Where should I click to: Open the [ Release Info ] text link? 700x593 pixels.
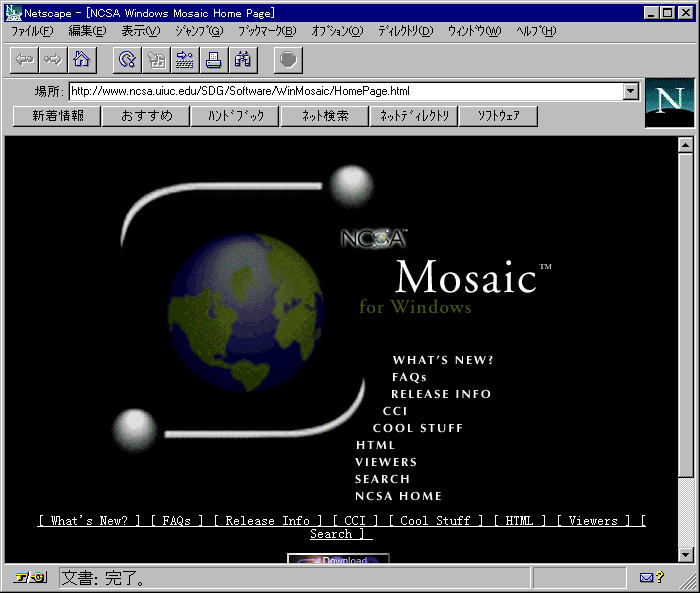click(x=268, y=521)
